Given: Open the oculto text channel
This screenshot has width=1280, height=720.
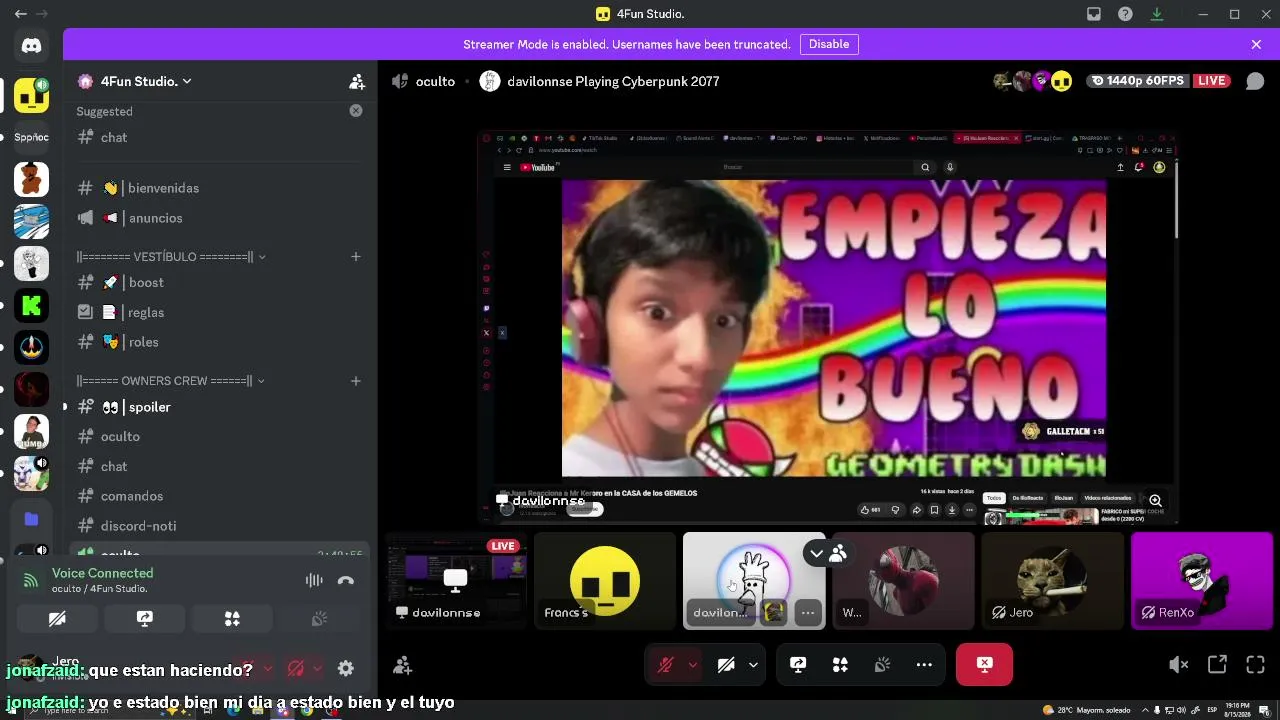Looking at the screenshot, I should [x=220, y=437].
